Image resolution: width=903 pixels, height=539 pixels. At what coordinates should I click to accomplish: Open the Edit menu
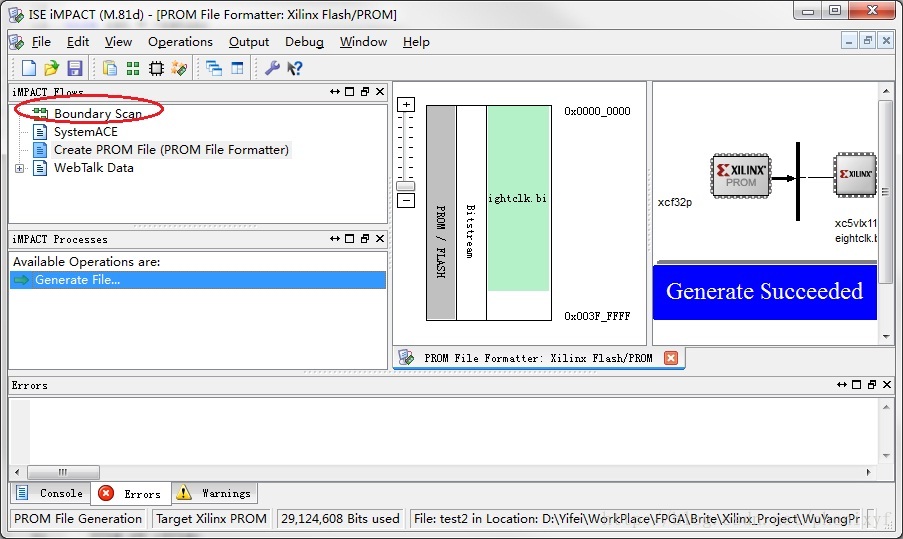click(x=78, y=41)
